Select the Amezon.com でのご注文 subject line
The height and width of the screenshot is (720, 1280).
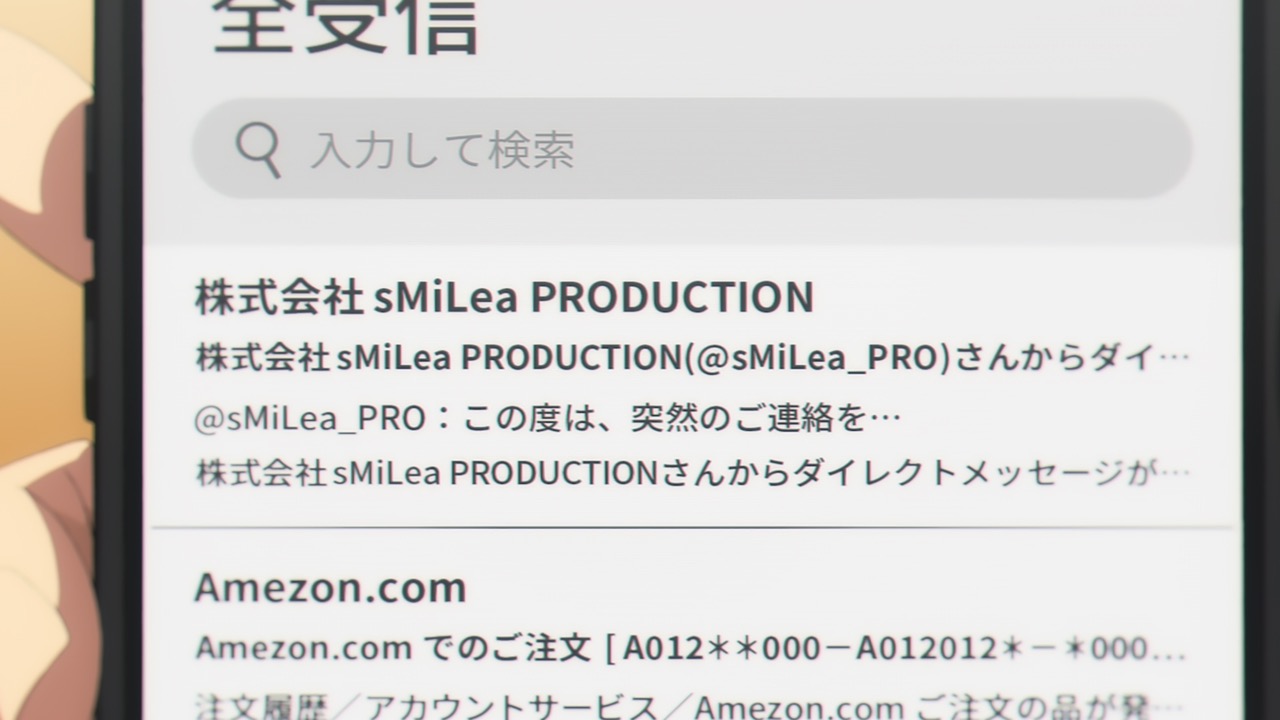[x=692, y=648]
